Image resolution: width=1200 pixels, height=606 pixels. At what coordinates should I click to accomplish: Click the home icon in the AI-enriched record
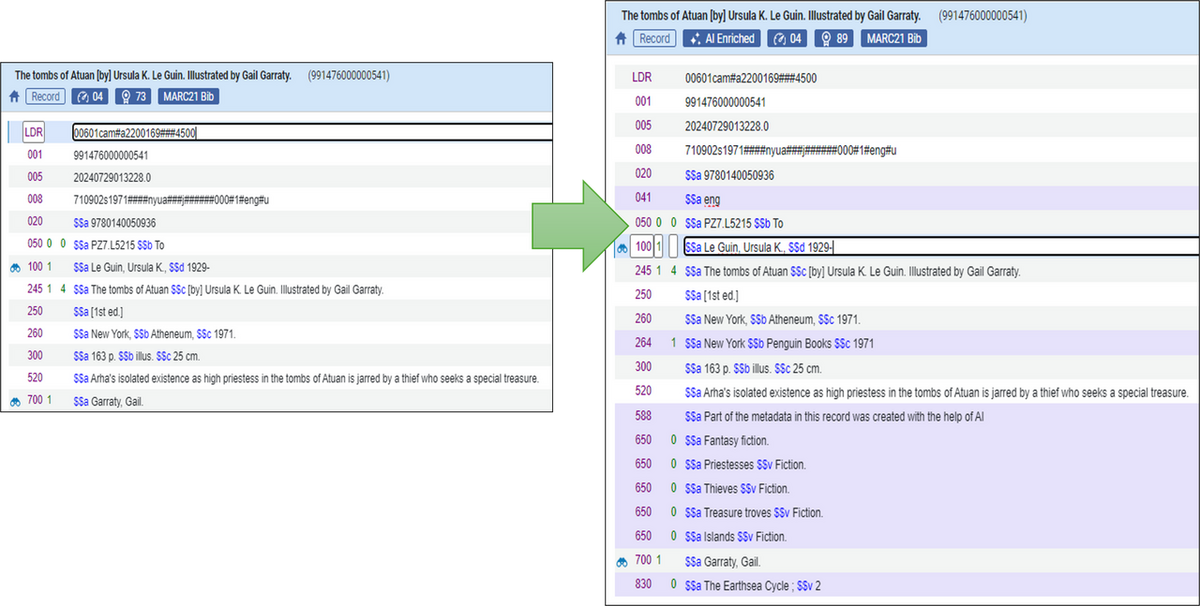621,39
